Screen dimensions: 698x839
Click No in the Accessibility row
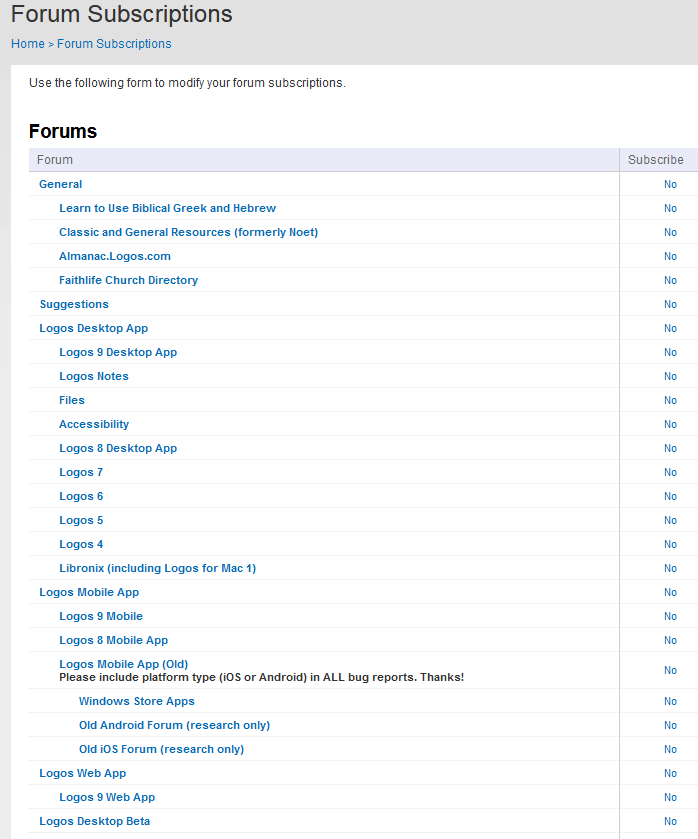coord(670,424)
